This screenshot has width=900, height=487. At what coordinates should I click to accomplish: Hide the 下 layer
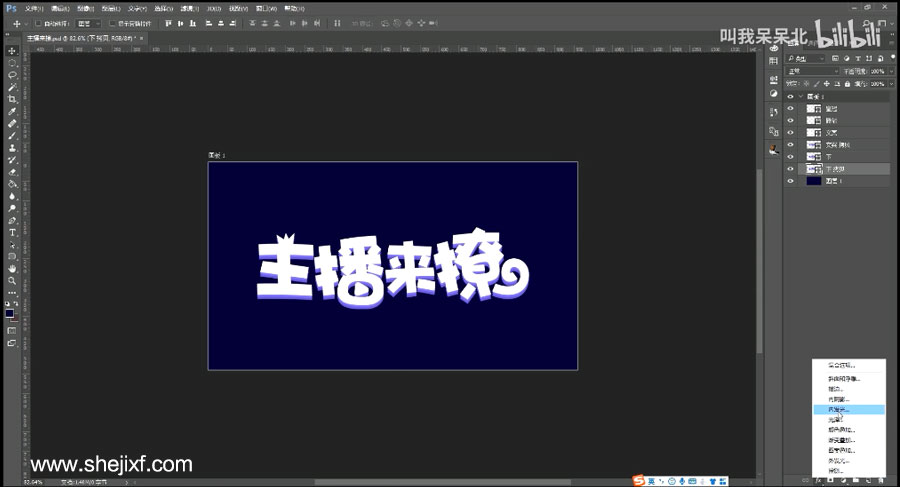coord(790,157)
